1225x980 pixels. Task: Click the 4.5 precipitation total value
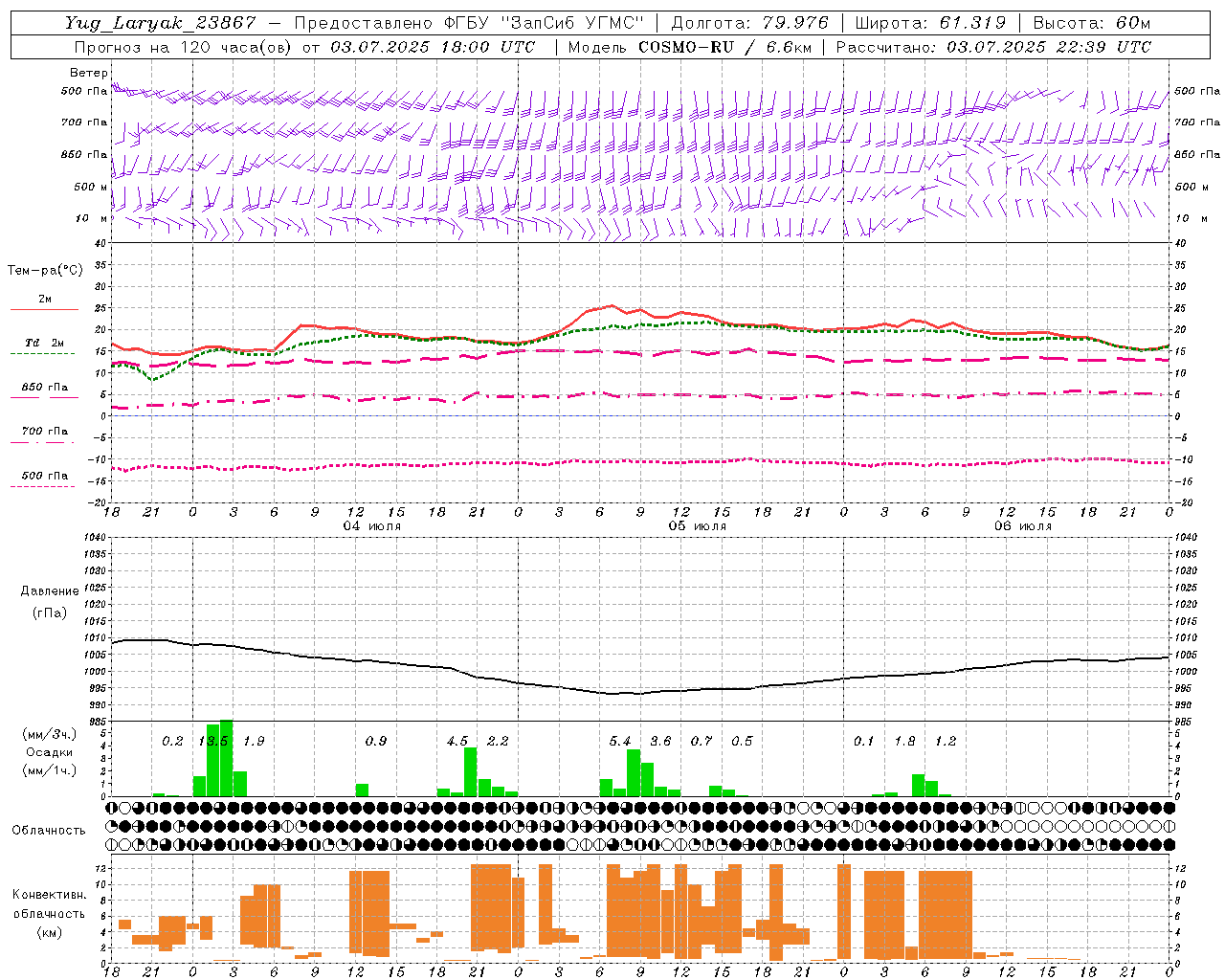[x=457, y=742]
